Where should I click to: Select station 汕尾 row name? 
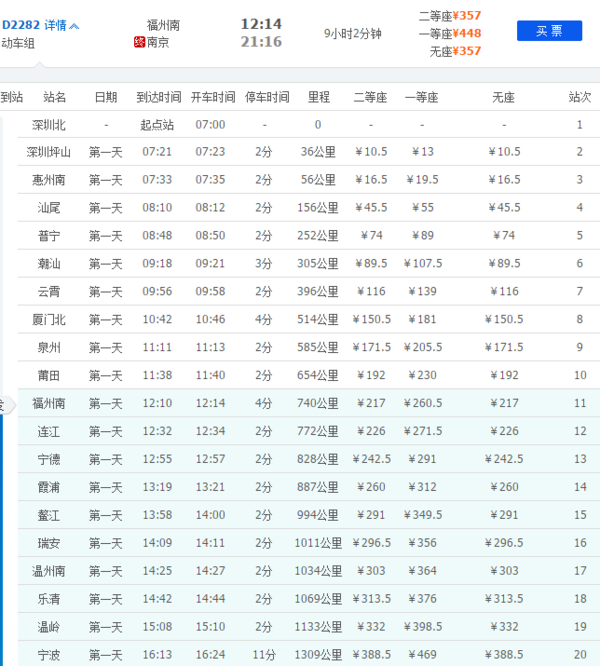(x=48, y=208)
